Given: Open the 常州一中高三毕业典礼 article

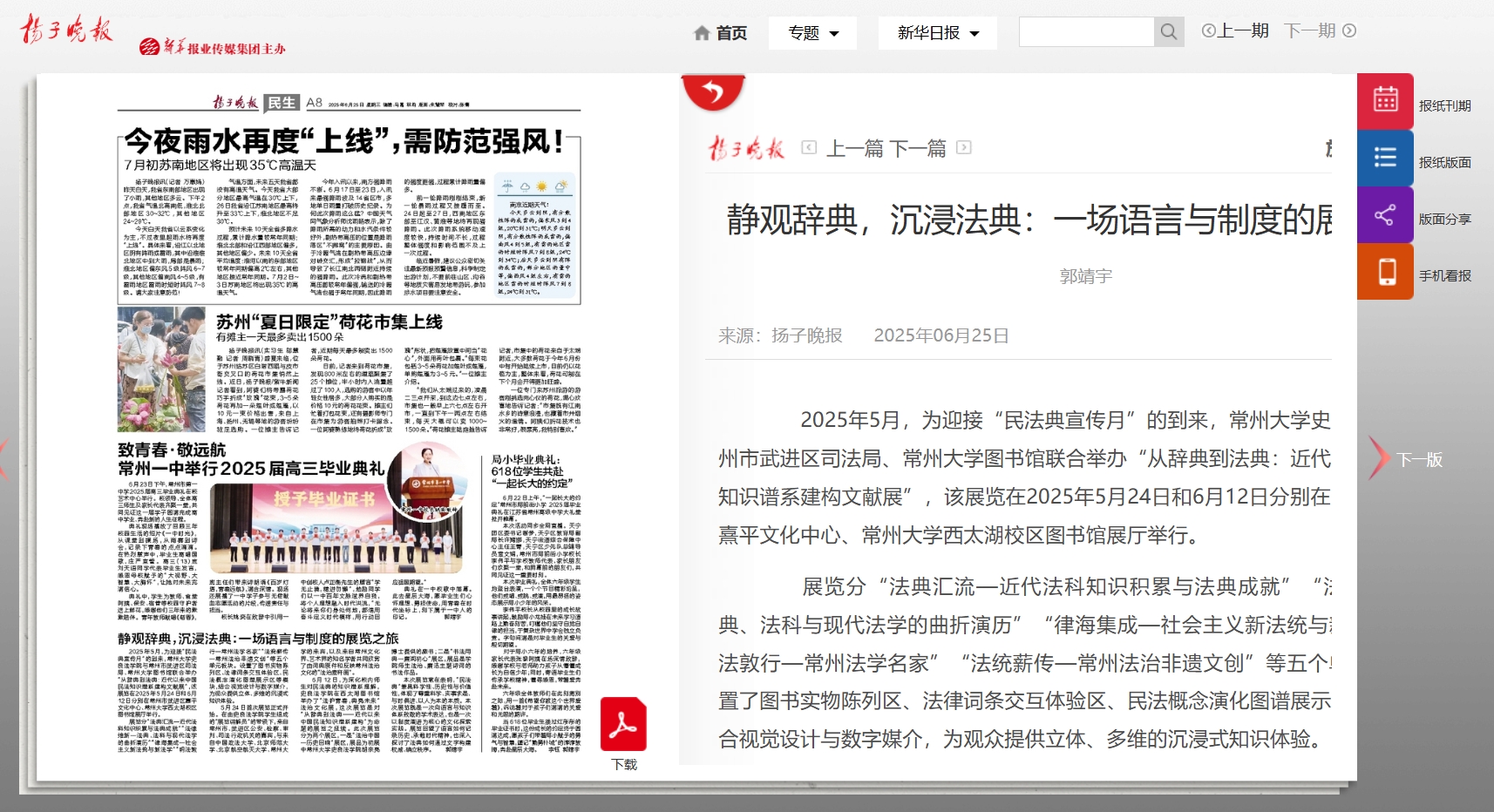Looking at the screenshot, I should pyautogui.click(x=251, y=469).
